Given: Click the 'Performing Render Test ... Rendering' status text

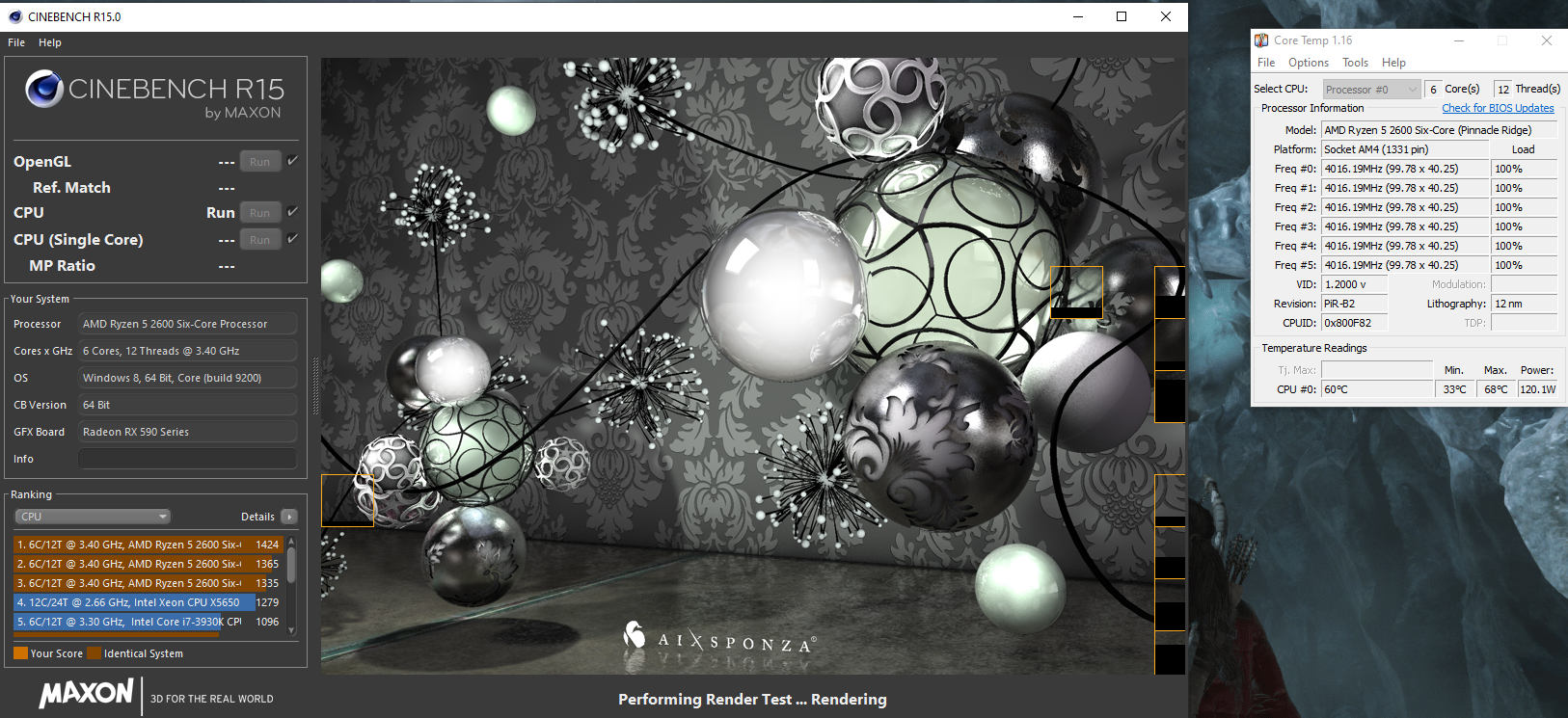Looking at the screenshot, I should tap(752, 700).
